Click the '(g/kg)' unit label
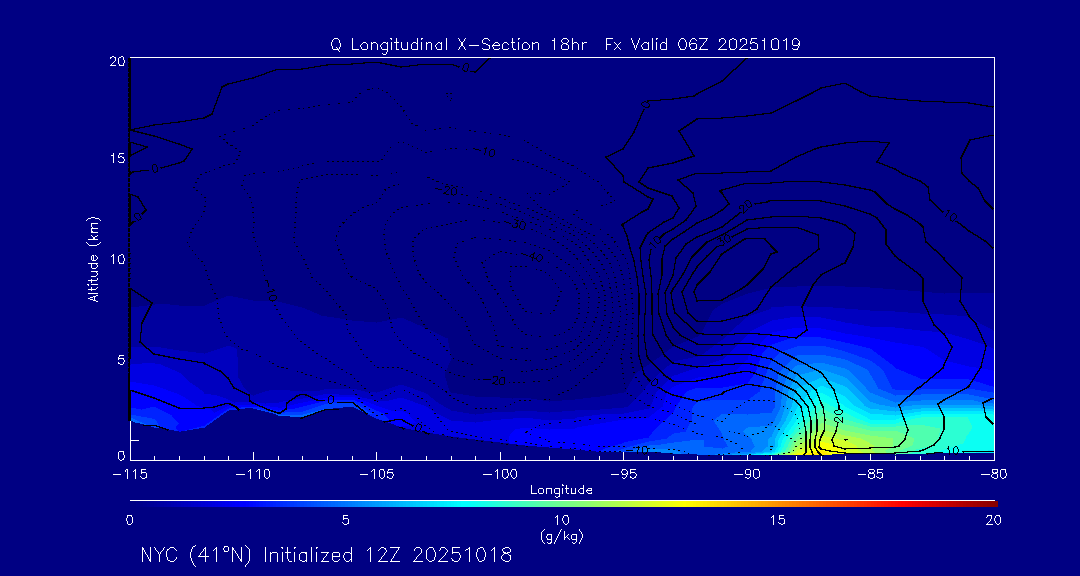The width and height of the screenshot is (1080, 576). [561, 537]
